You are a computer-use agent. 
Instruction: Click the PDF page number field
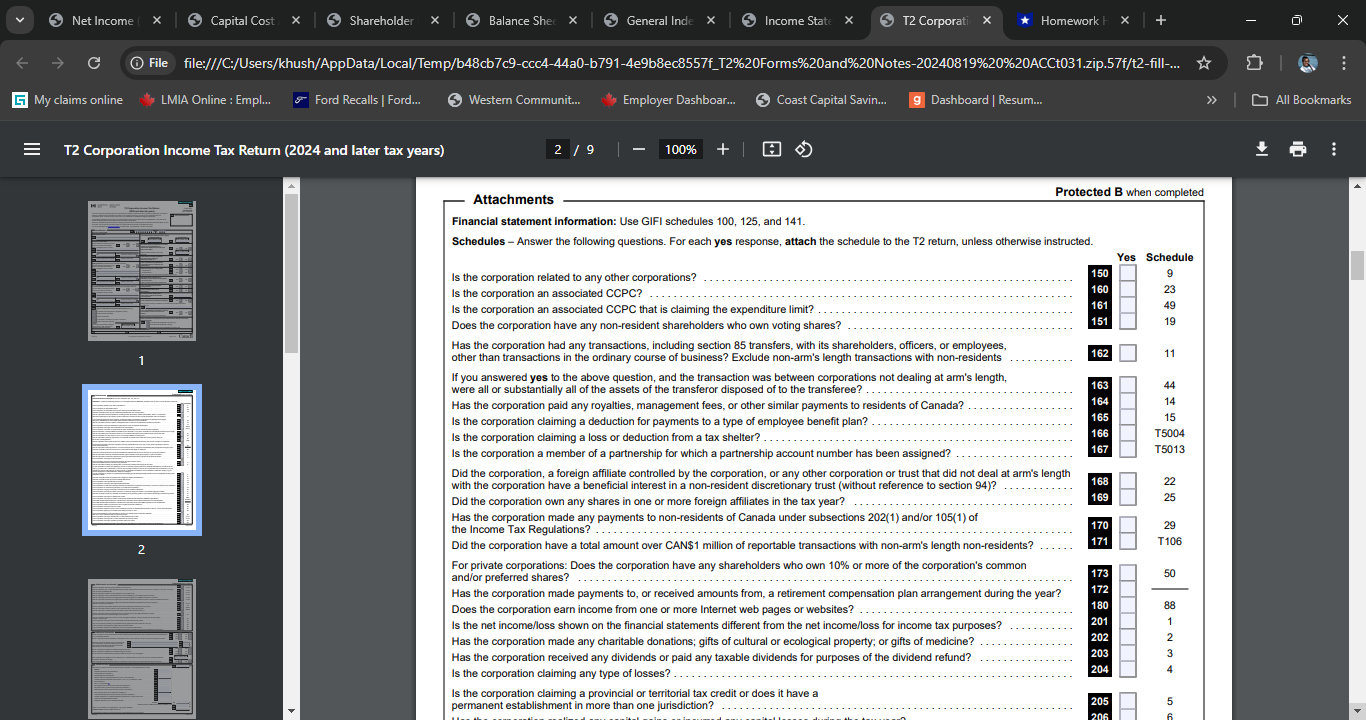click(559, 149)
